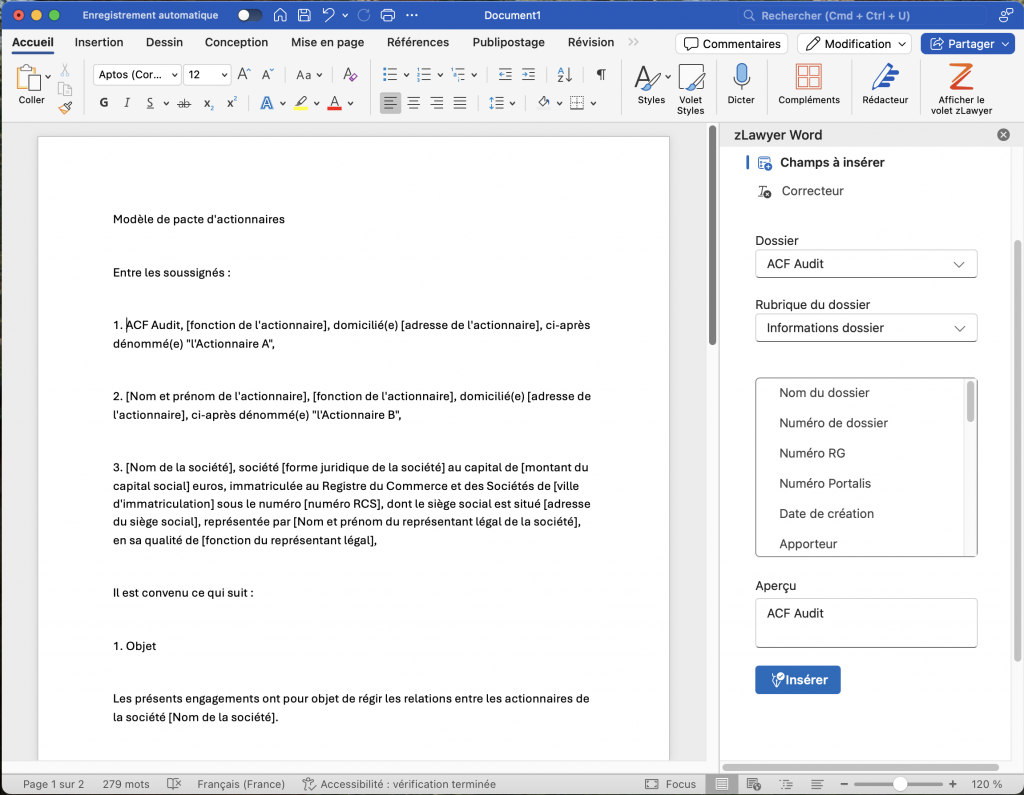Image resolution: width=1024 pixels, height=795 pixels.
Task: Open the Dossier dropdown showing ACF Audit
Action: click(866, 264)
